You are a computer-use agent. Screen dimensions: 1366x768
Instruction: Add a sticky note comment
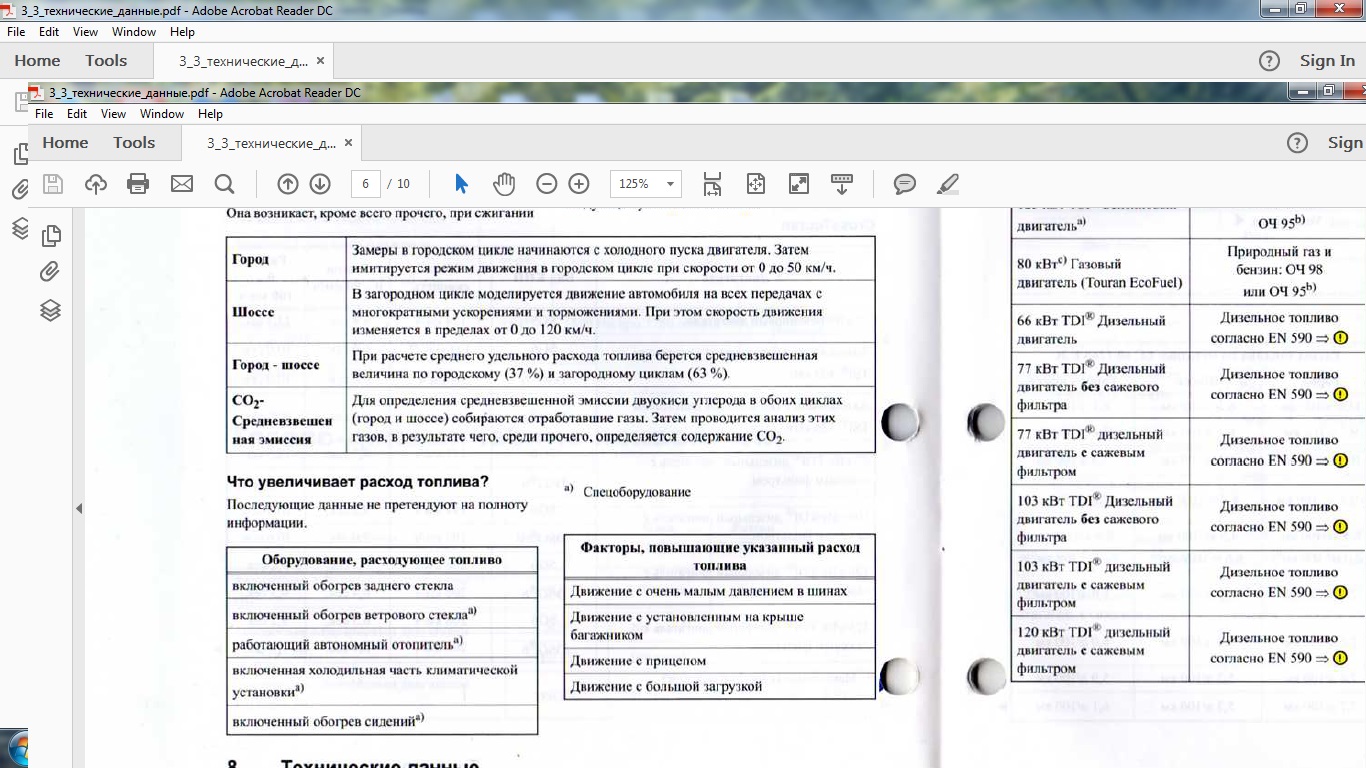tap(905, 184)
